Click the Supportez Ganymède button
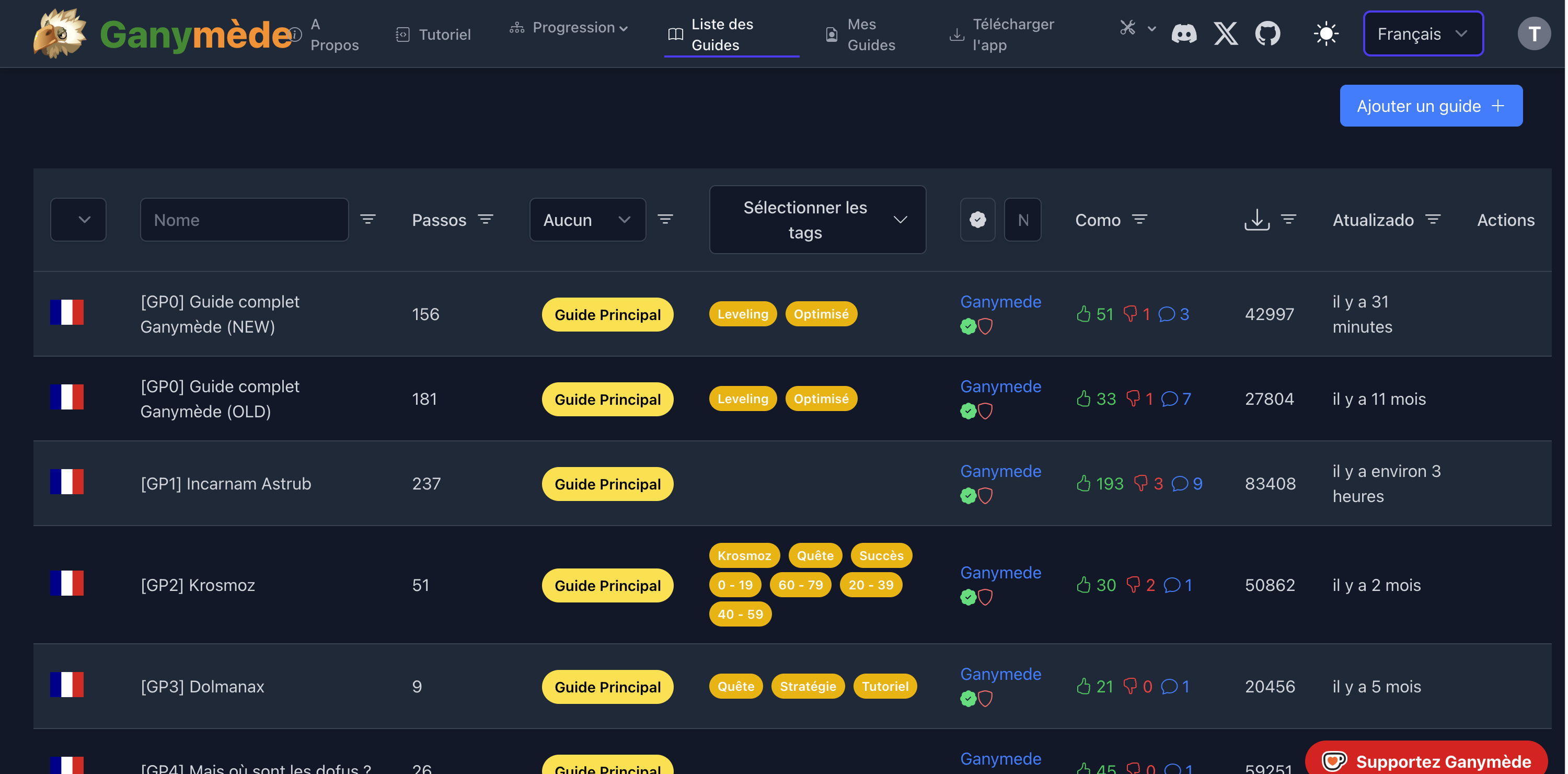1568x774 pixels. pos(1426,759)
